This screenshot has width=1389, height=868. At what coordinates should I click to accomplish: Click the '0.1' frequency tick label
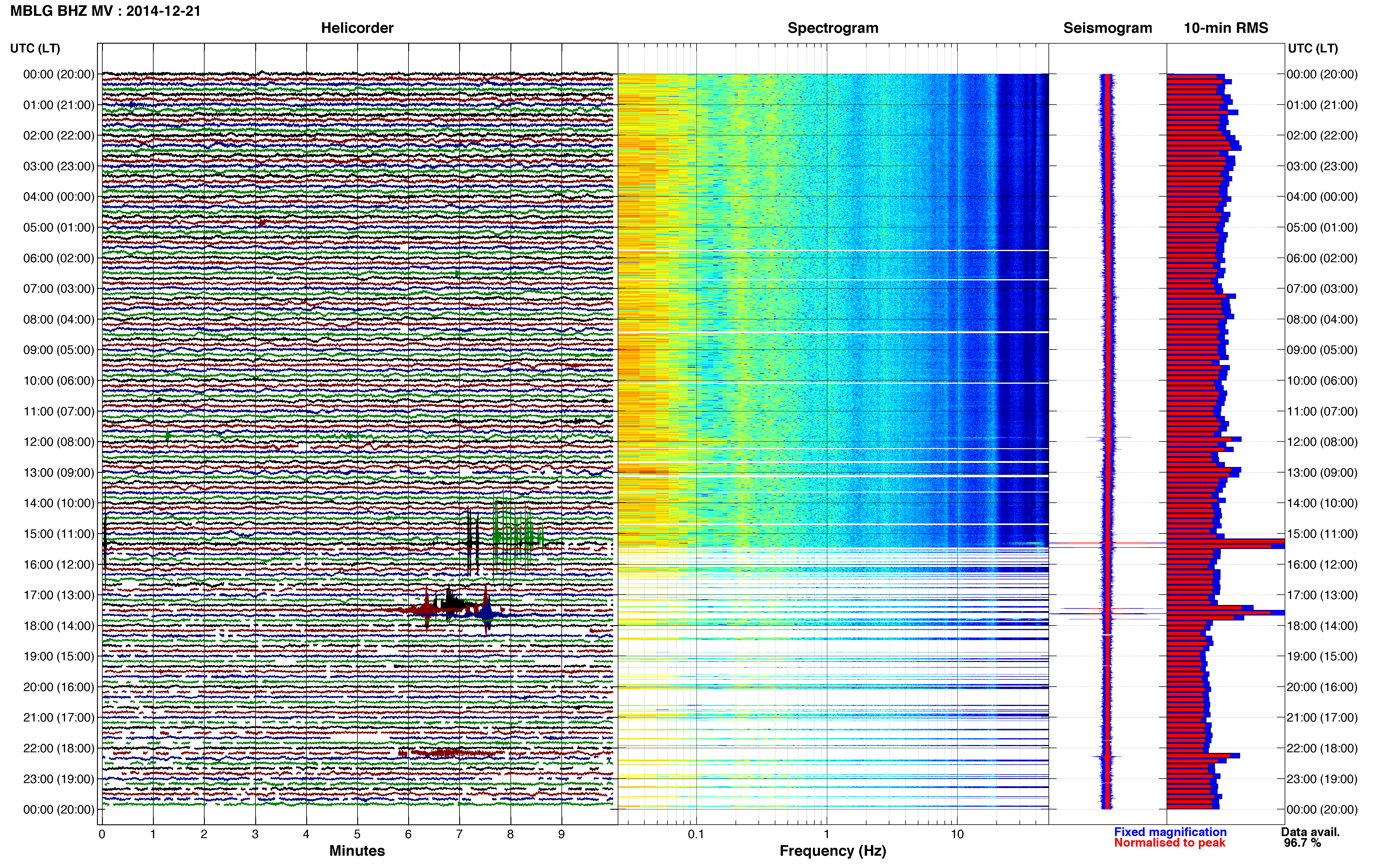click(696, 834)
